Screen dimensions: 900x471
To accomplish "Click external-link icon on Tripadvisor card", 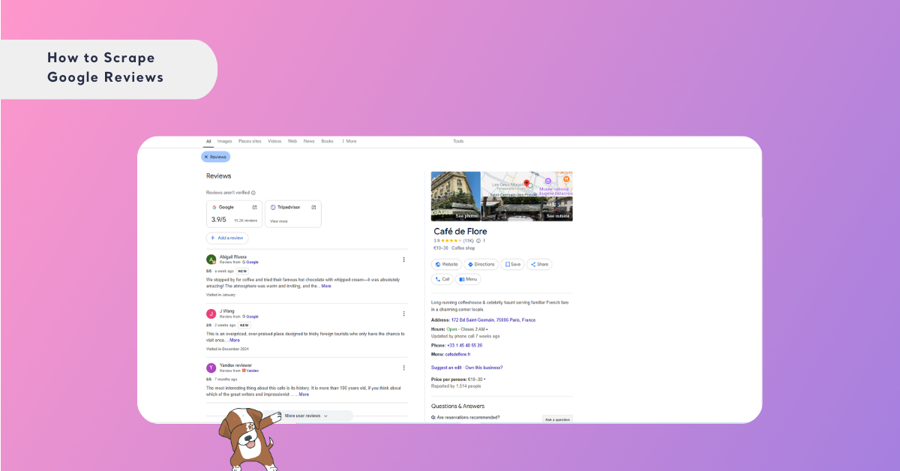I will pos(313,207).
